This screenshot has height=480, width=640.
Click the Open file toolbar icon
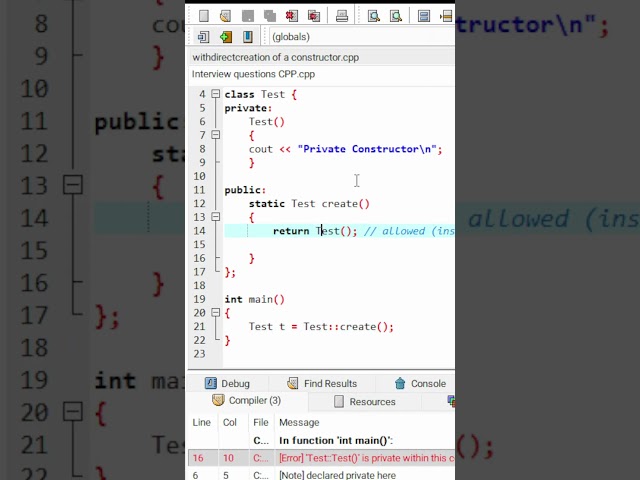[x=225, y=16]
